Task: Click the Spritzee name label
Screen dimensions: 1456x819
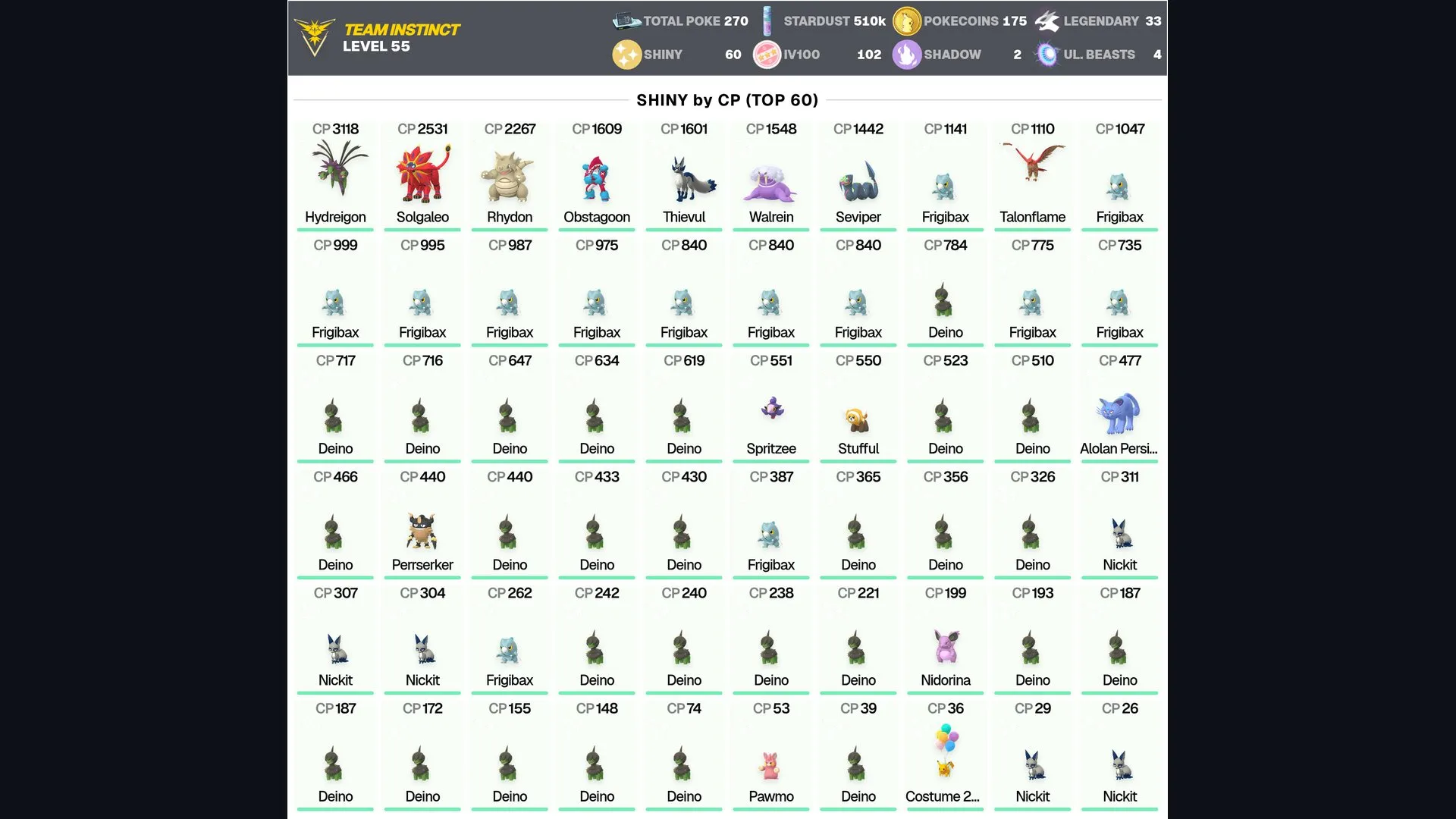Action: click(x=771, y=448)
